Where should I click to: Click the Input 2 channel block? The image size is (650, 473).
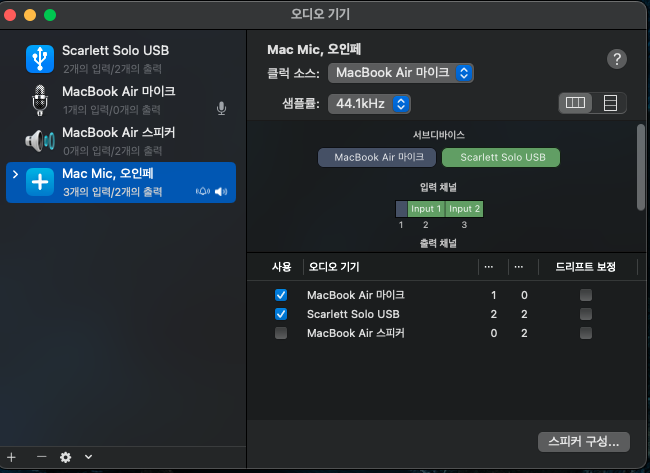464,209
